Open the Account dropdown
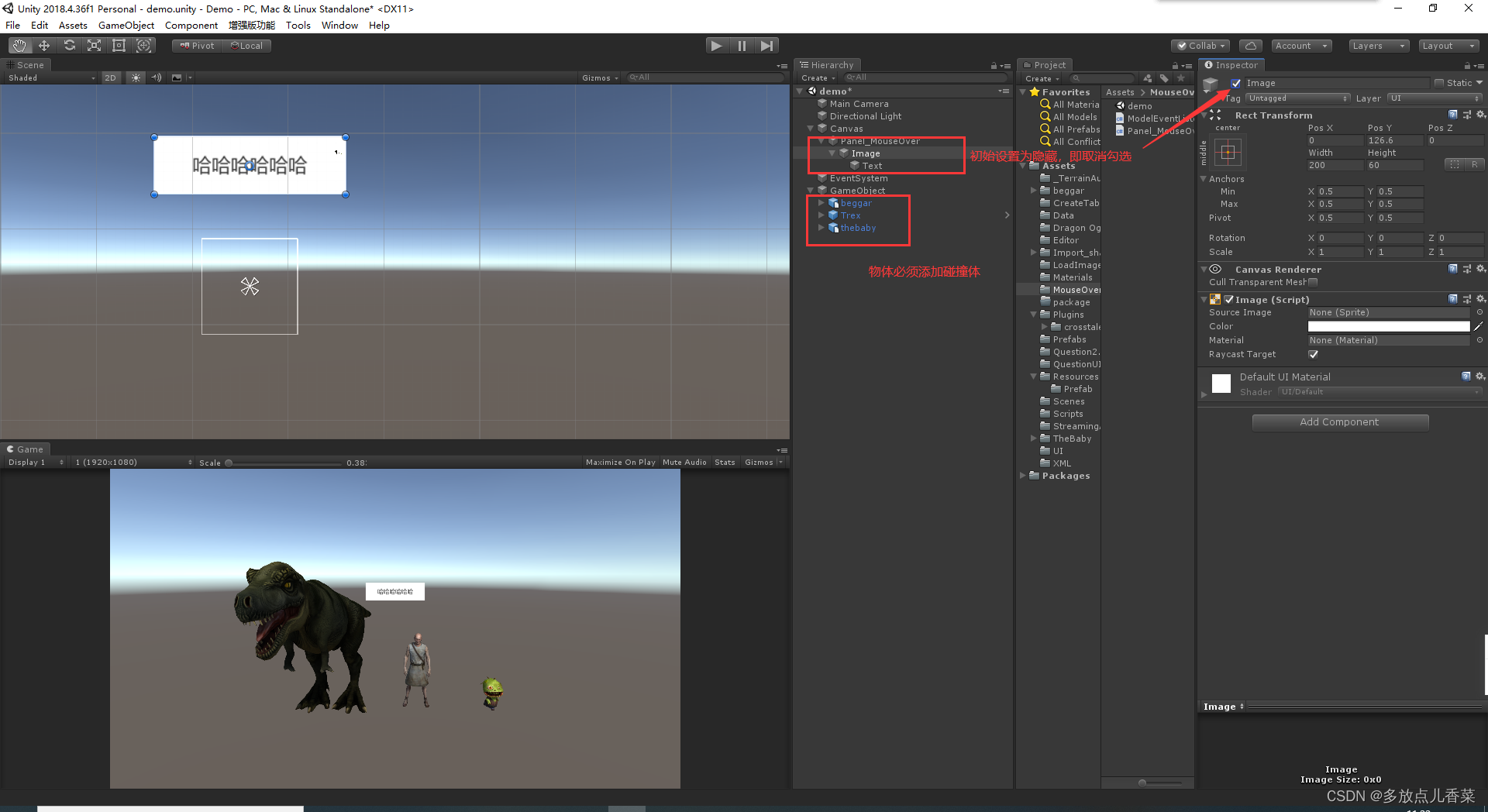This screenshot has width=1488, height=812. coord(1301,46)
